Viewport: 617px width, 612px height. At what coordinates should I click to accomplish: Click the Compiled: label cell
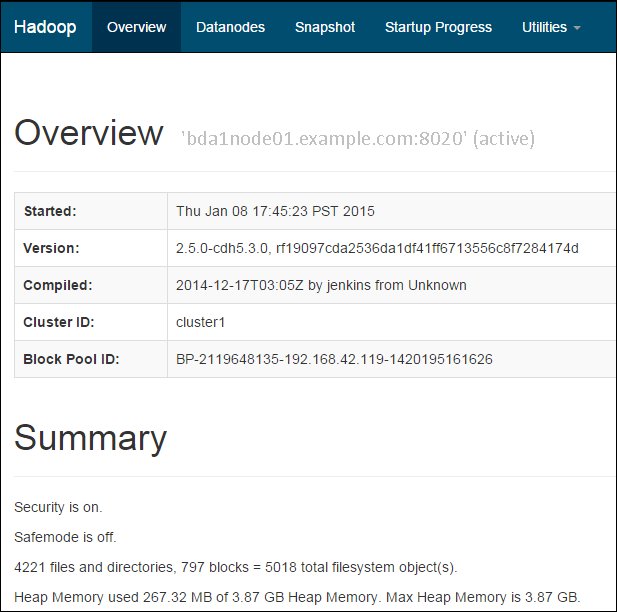[91, 285]
